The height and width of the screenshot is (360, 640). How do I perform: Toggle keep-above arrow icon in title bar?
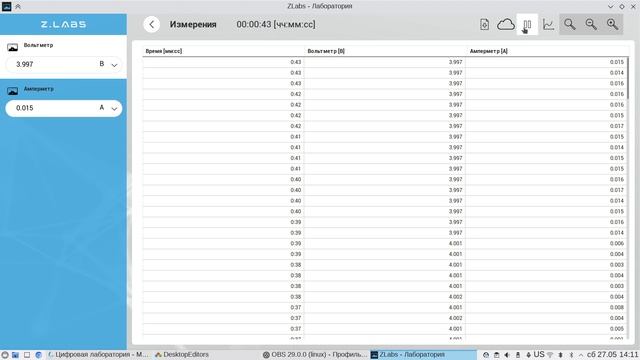pos(18,6)
